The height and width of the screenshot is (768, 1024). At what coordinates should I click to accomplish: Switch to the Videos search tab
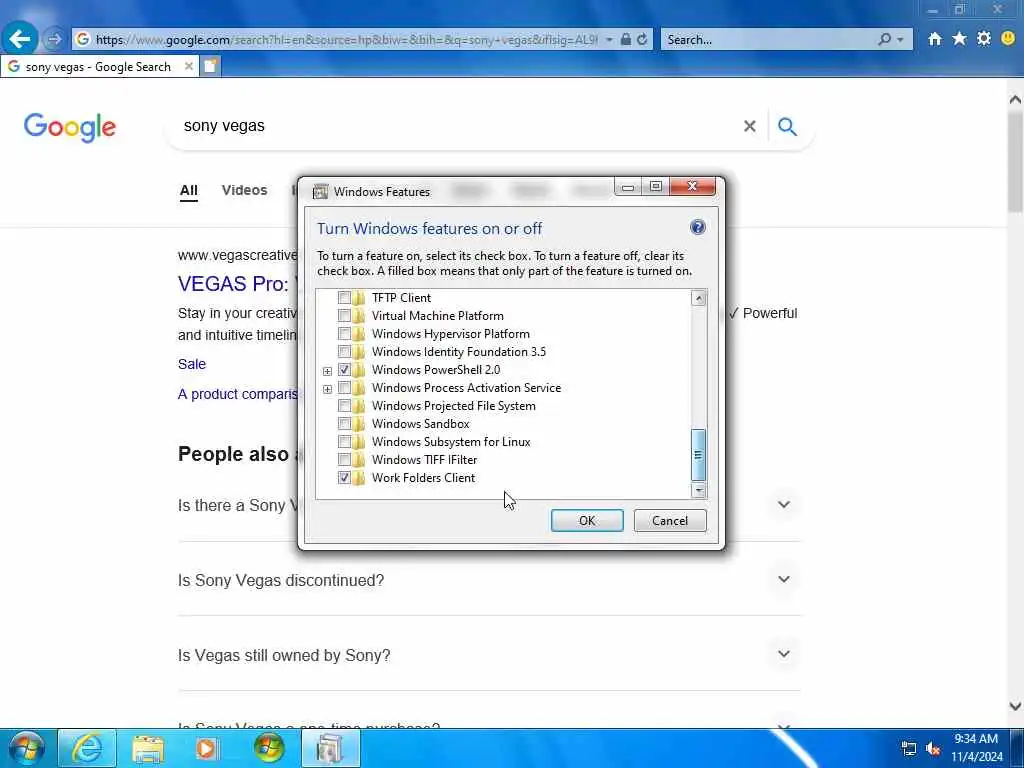click(x=244, y=190)
